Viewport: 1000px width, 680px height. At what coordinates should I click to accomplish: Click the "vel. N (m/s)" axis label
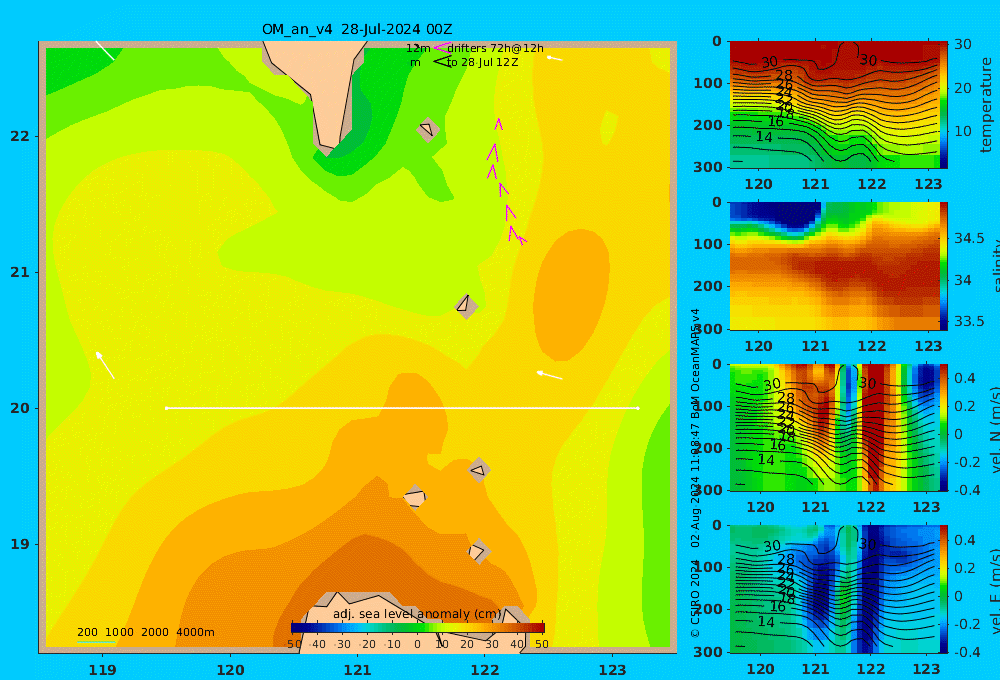994,429
